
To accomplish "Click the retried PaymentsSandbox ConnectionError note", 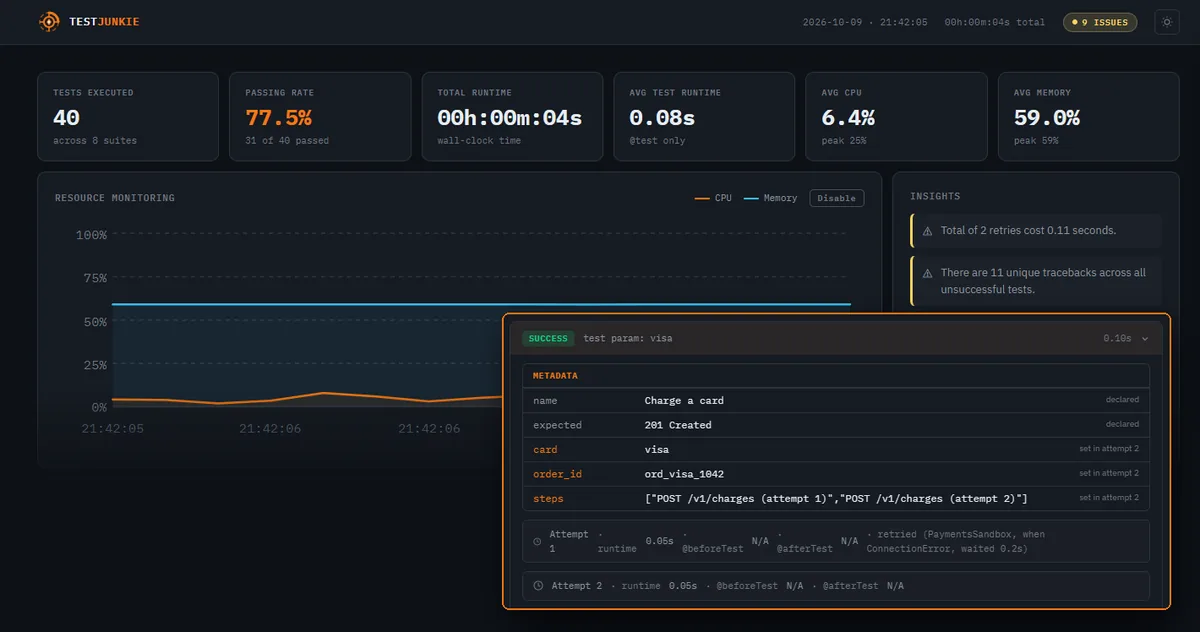I will tap(954, 541).
